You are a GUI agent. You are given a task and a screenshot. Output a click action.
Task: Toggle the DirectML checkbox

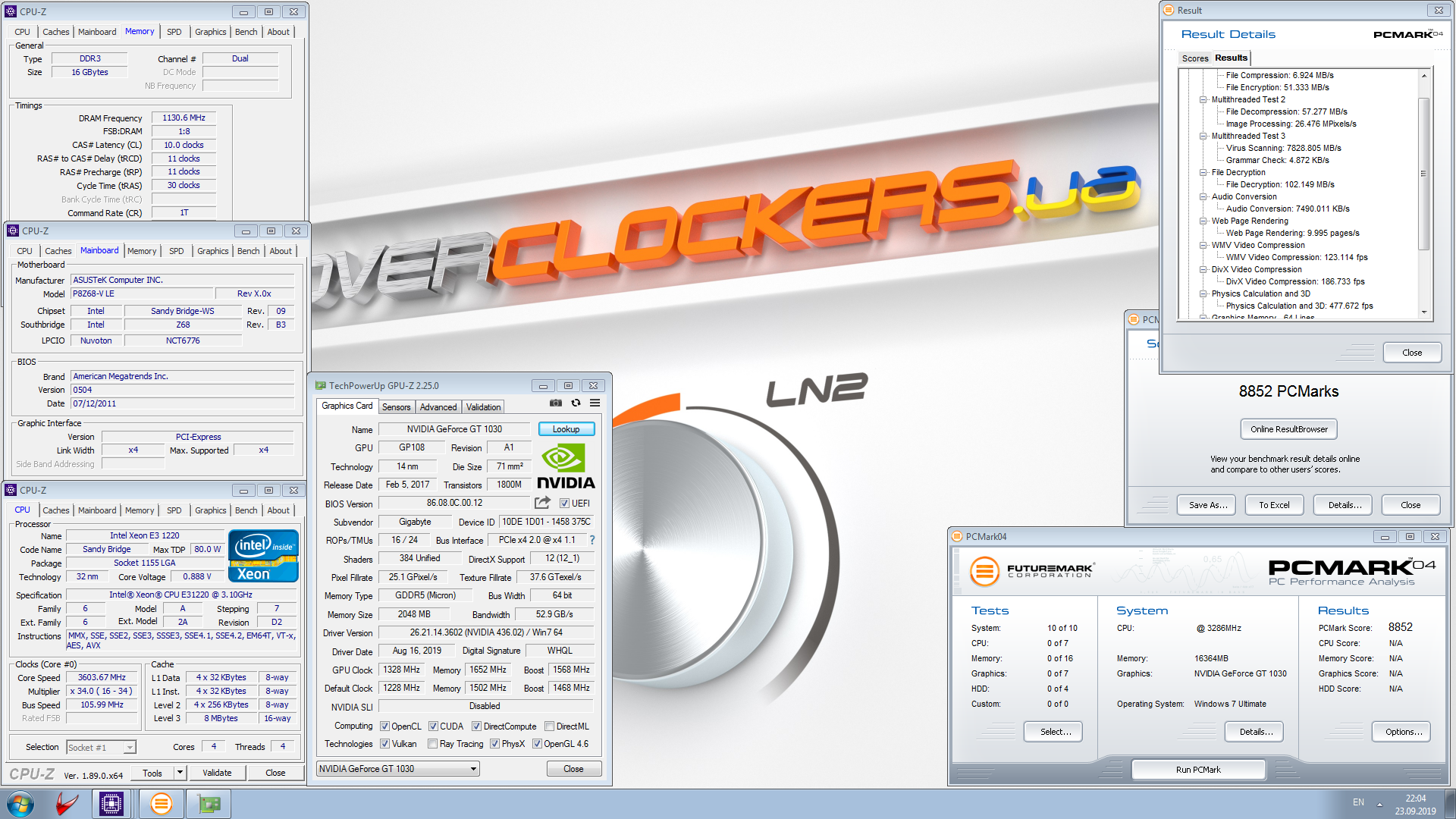[549, 726]
